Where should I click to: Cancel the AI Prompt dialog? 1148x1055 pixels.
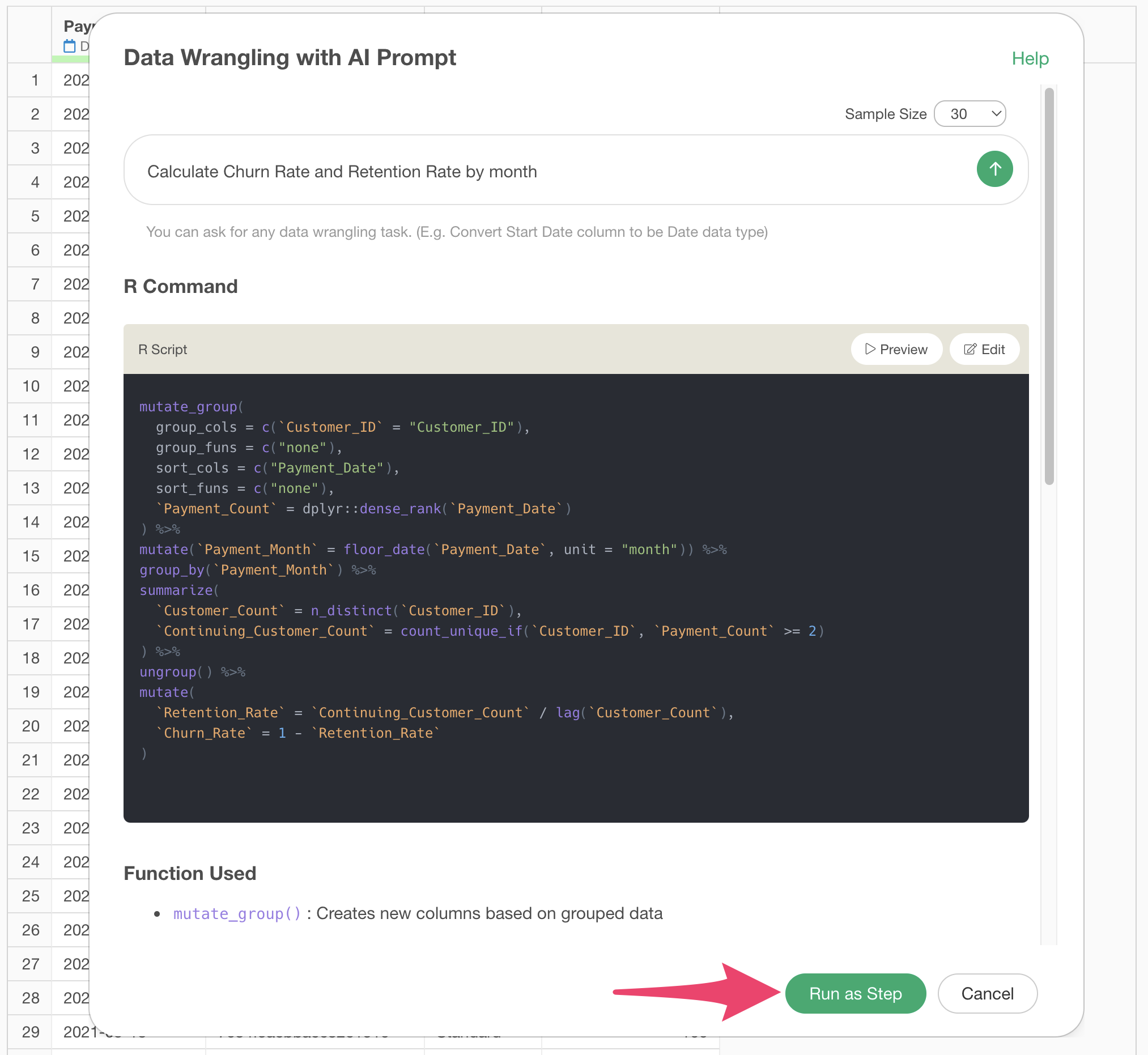click(x=987, y=993)
